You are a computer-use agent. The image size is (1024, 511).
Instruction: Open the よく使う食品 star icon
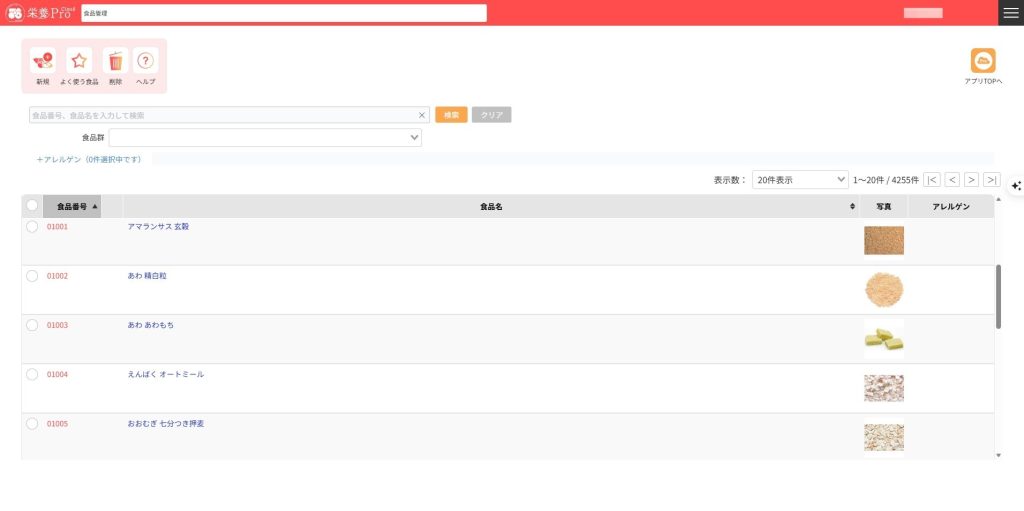click(x=79, y=61)
